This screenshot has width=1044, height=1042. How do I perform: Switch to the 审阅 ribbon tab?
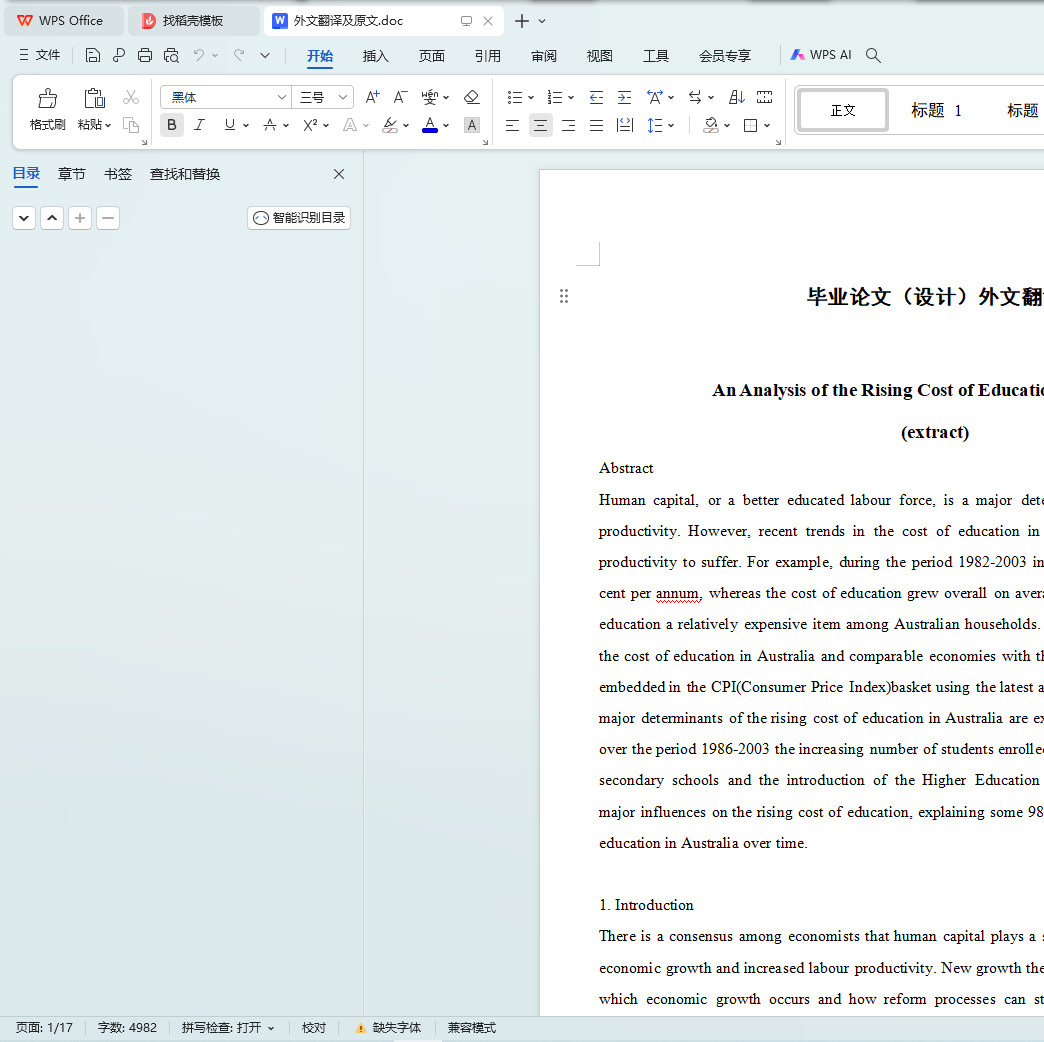543,56
